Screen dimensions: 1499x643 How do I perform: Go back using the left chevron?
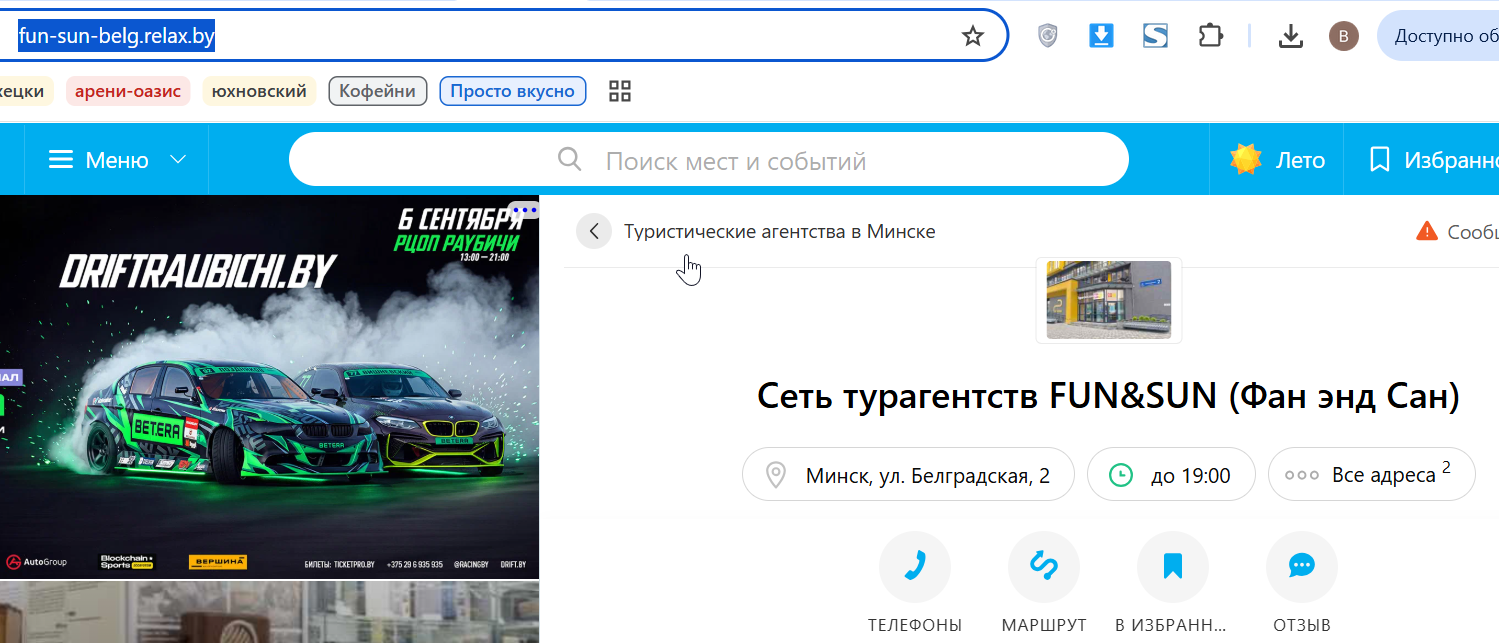click(594, 232)
